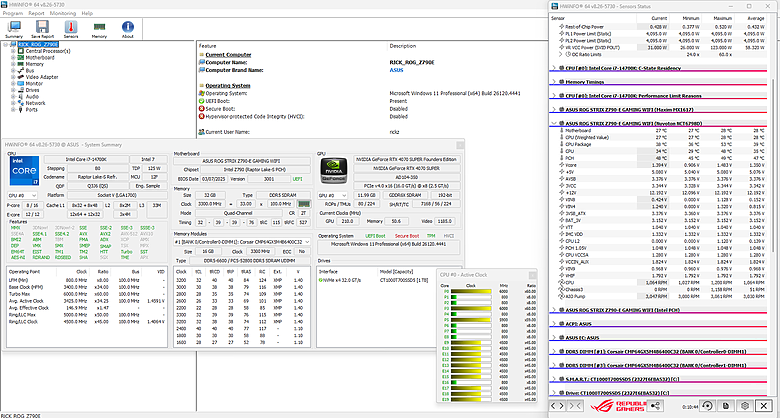Click the Audio speaker icon in tree
The width and height of the screenshot is (780, 418).
[x=21, y=96]
